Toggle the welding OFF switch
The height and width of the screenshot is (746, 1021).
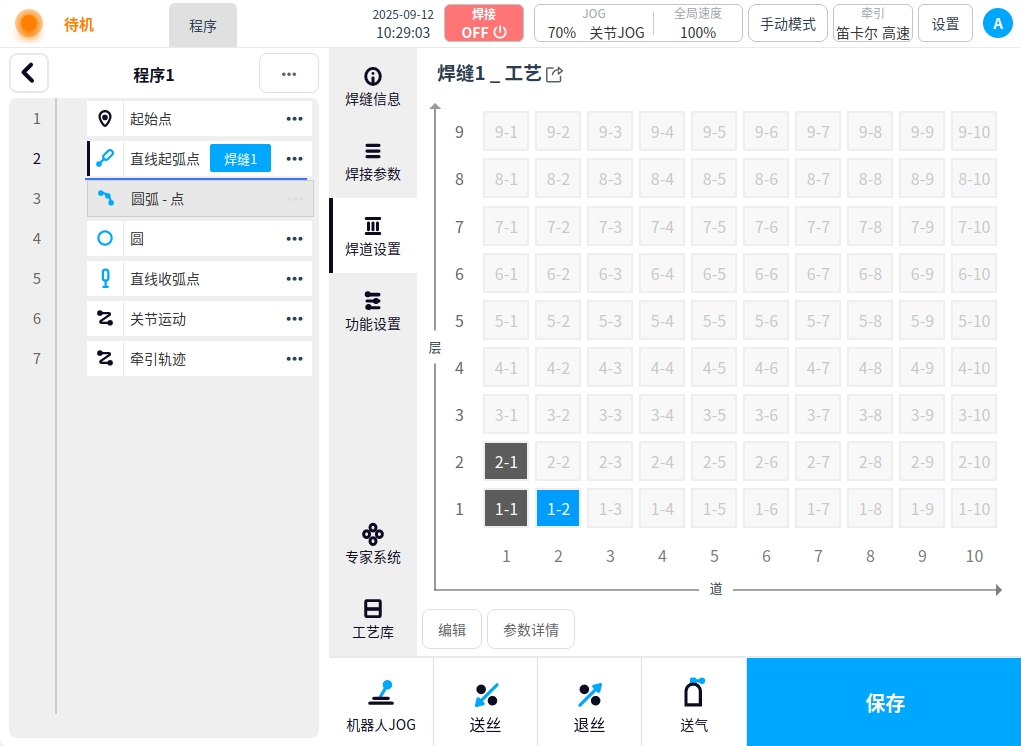click(484, 23)
